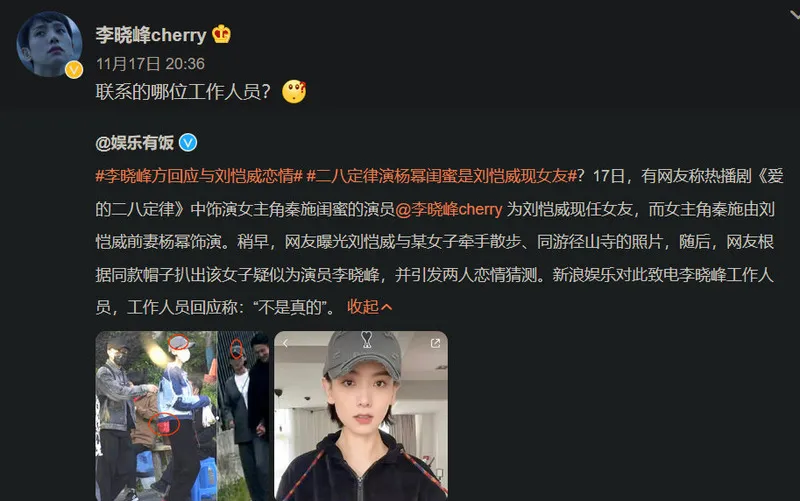The height and width of the screenshot is (501, 800).
Task: Open username 李晓峰cherry
Action: pos(151,35)
